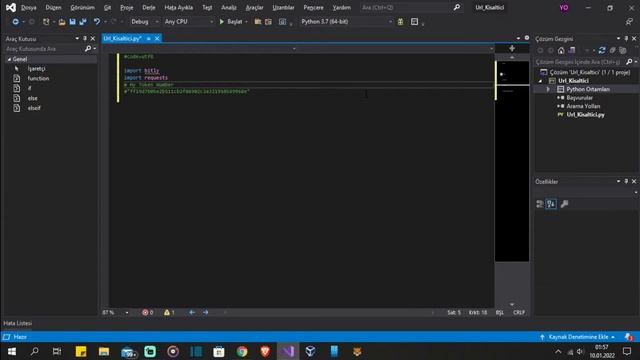Select the else toolbox item
640x360 pixels.
(33, 98)
